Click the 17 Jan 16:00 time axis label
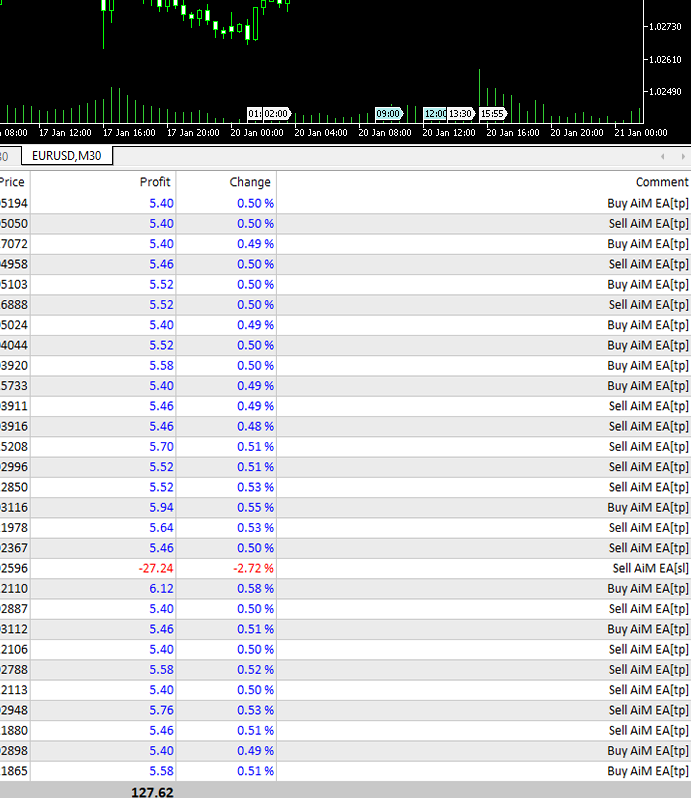Screen dimensions: 691x798 point(129,133)
